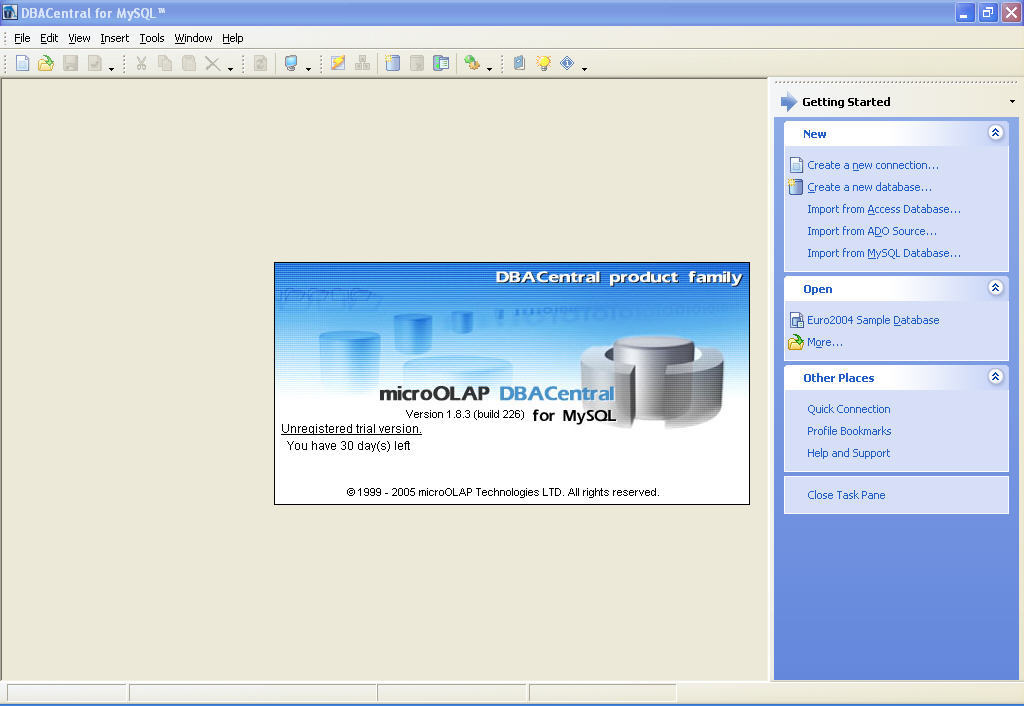Click the More... link
This screenshot has height=706, width=1024.
(825, 342)
